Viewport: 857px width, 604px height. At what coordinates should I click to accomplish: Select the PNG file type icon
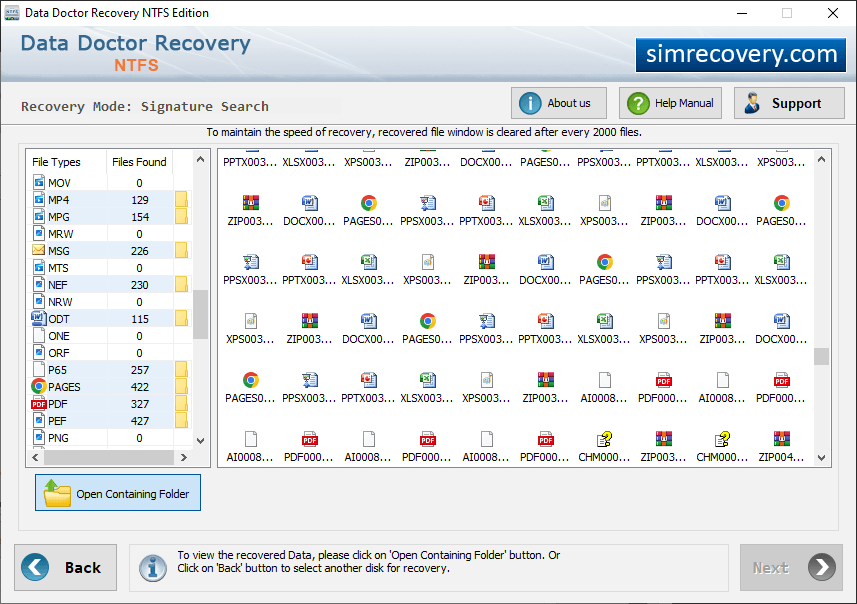(39, 437)
